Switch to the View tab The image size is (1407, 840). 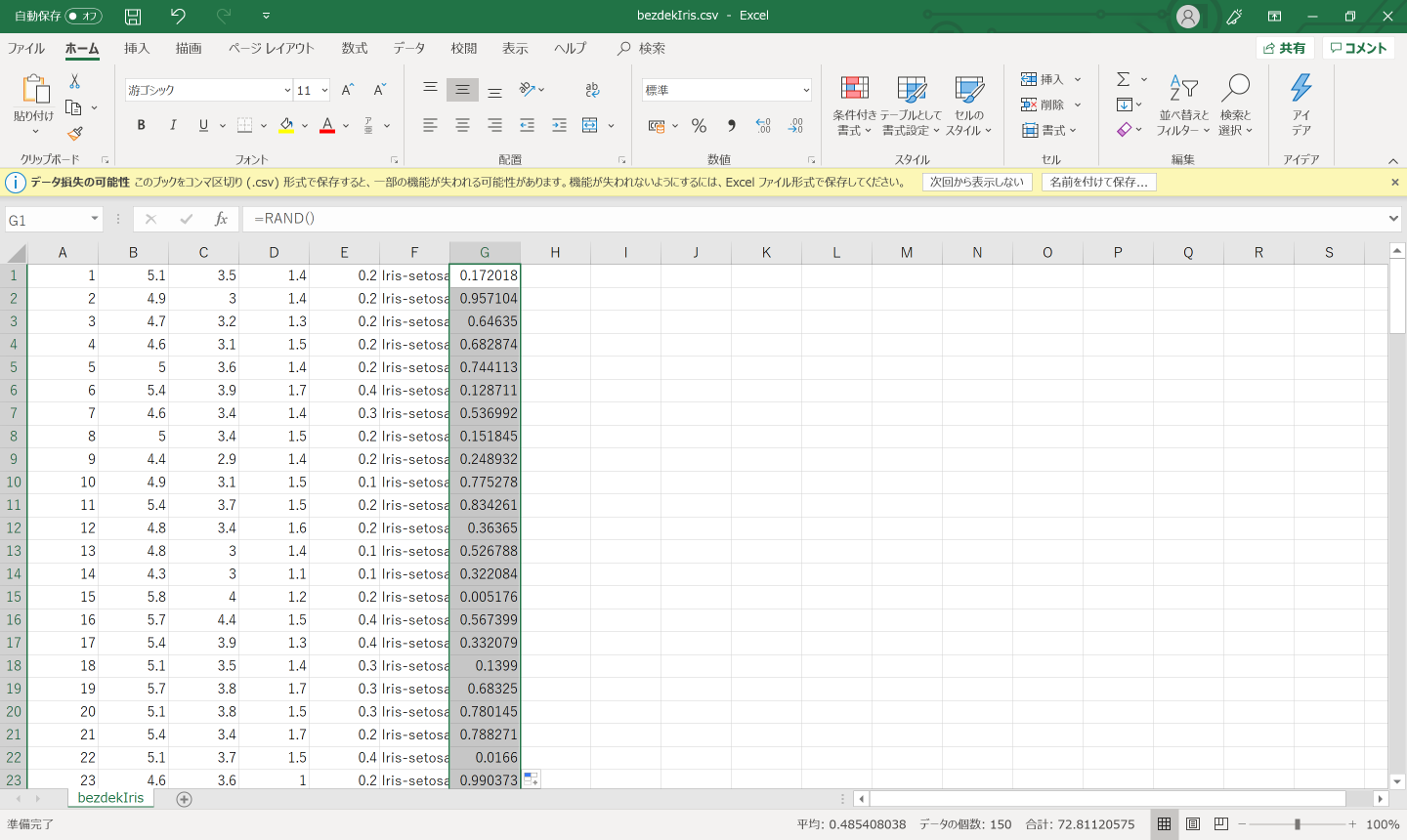(515, 48)
